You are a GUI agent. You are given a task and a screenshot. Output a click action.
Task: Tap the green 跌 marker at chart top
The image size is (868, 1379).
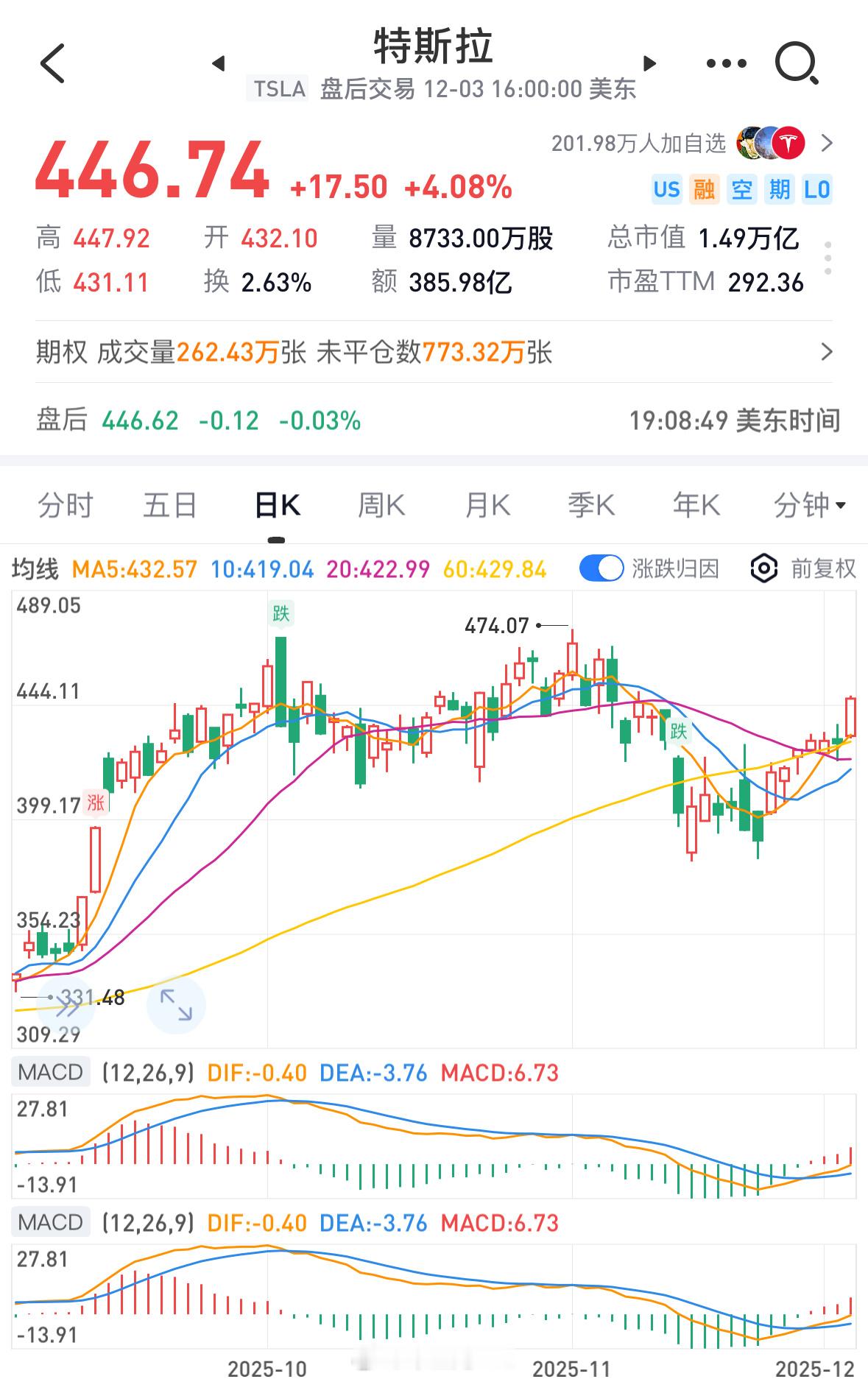click(x=281, y=613)
